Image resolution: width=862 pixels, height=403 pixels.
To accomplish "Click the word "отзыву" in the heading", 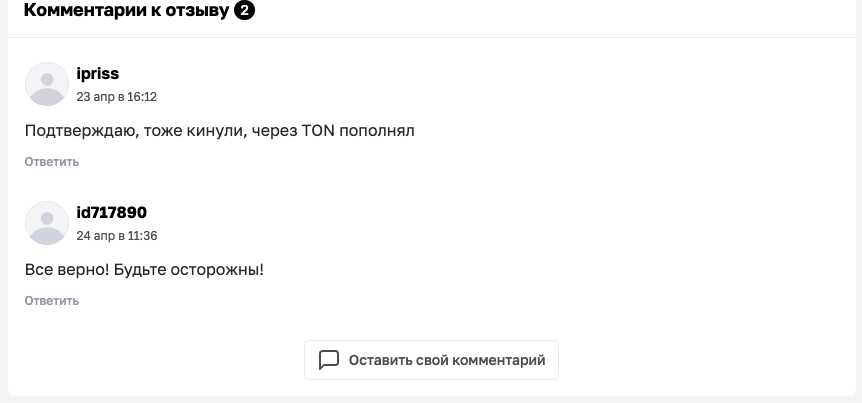I will pos(196,11).
